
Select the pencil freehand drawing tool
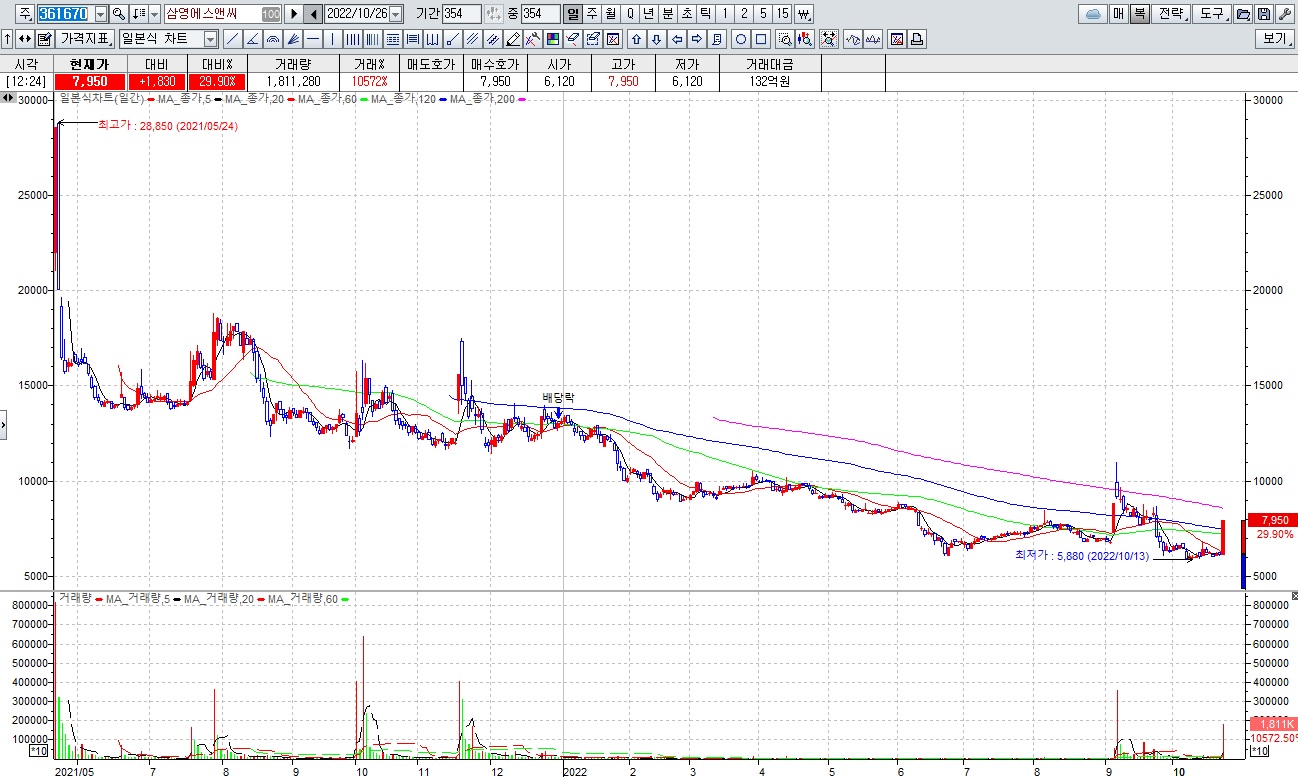click(511, 39)
